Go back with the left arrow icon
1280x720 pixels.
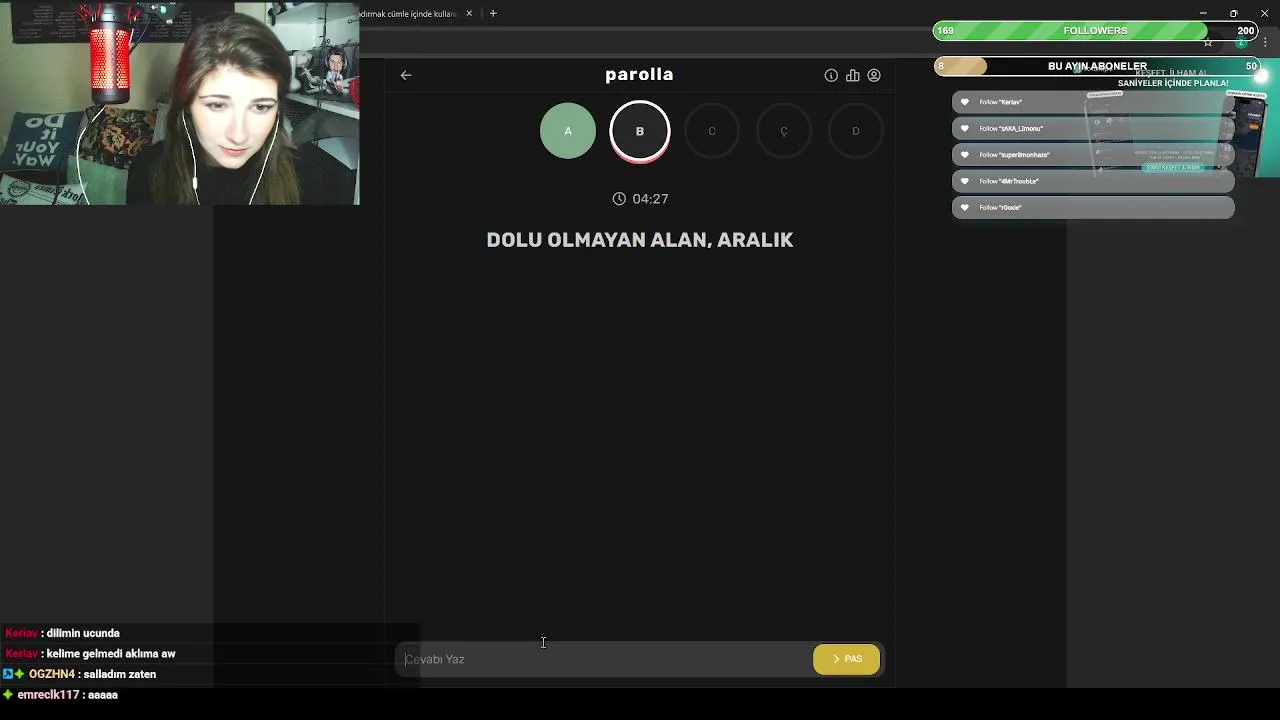pos(406,75)
